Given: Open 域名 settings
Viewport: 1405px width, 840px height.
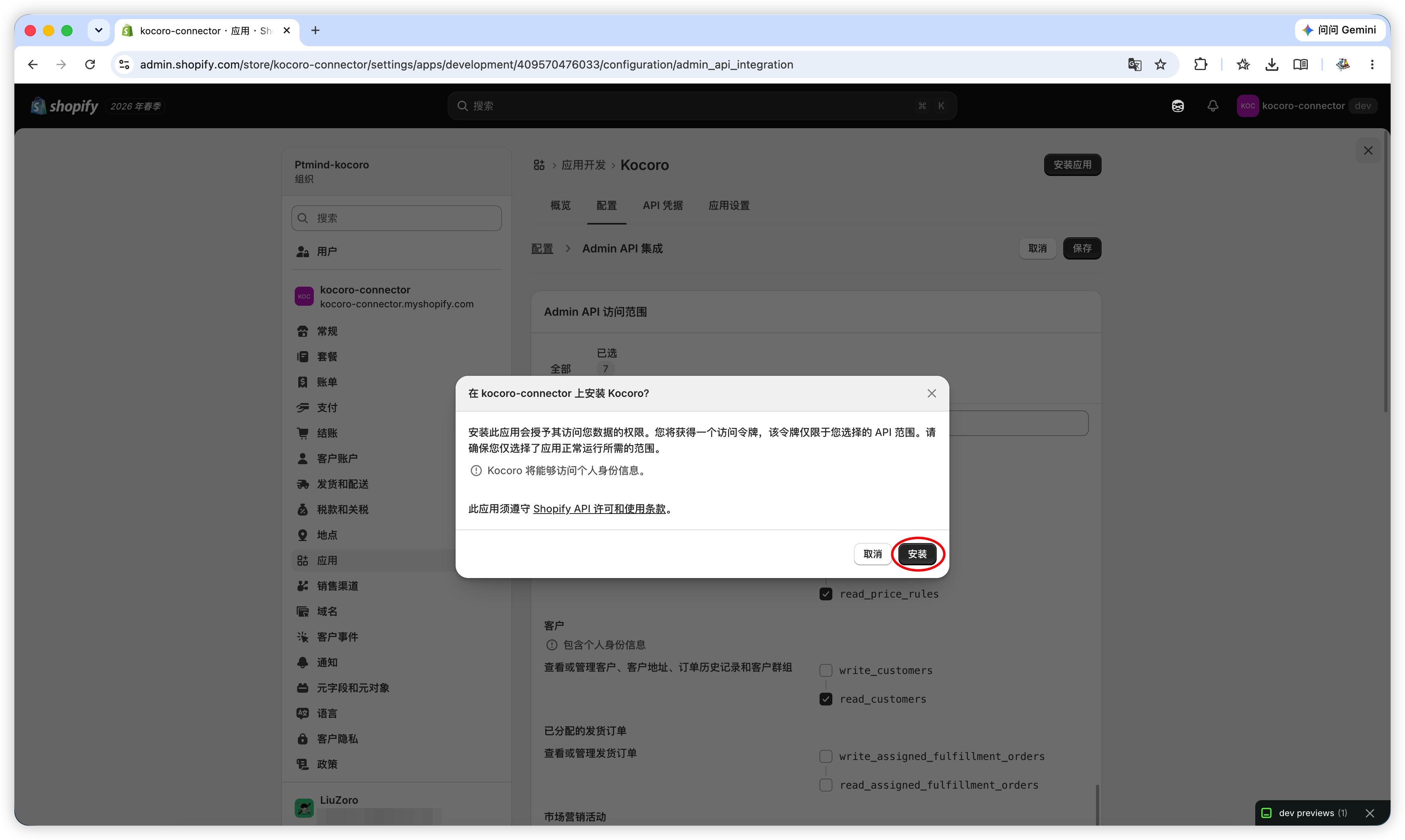Looking at the screenshot, I should coord(396,611).
